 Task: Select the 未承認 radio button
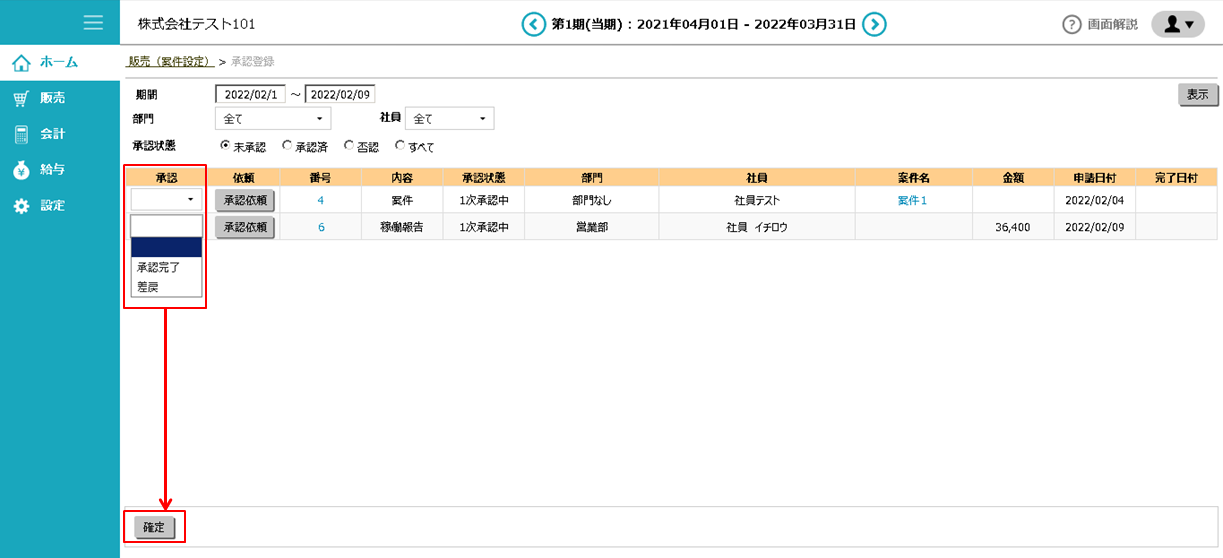tap(225, 146)
